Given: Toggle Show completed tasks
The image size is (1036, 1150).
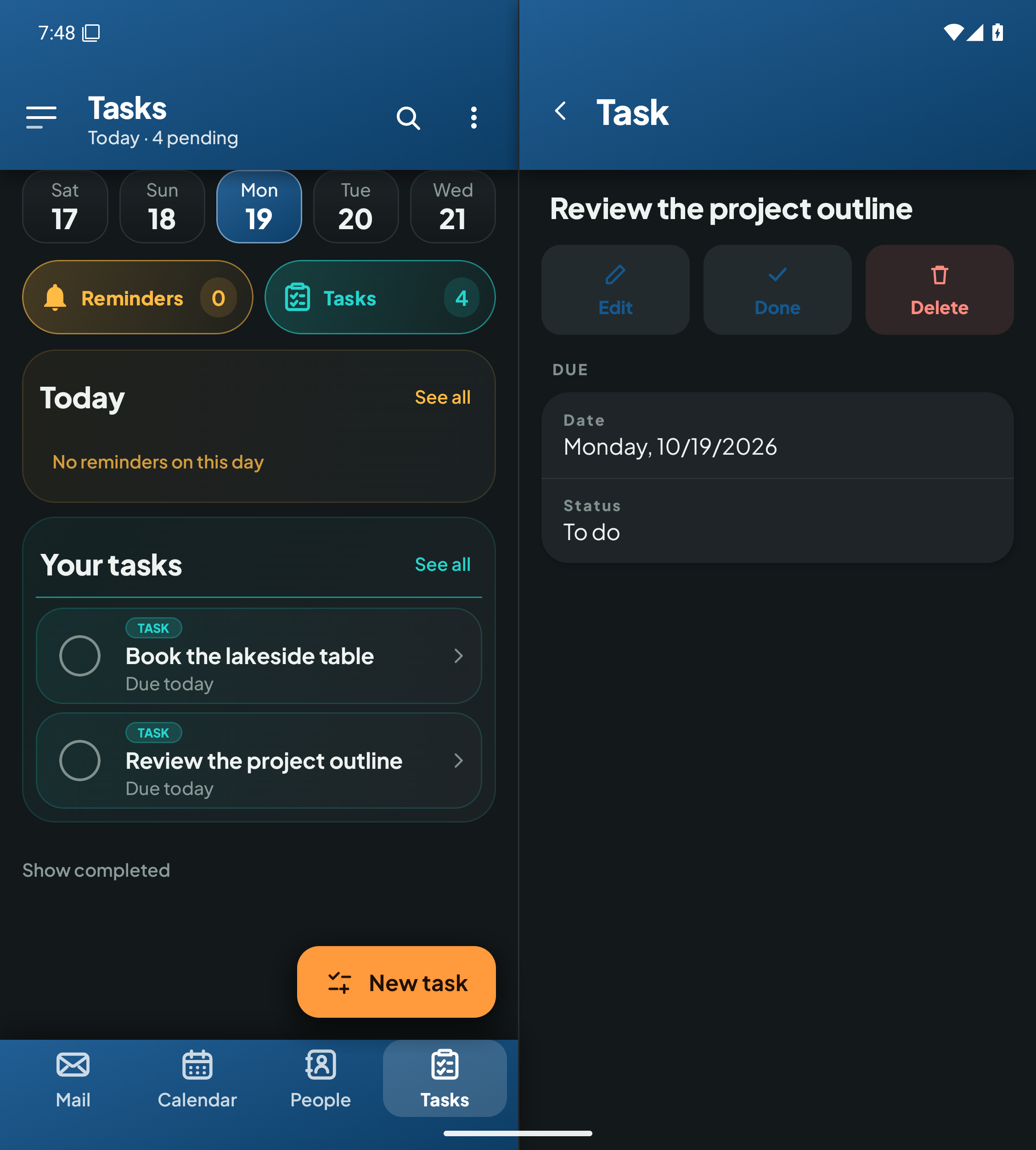Looking at the screenshot, I should click(x=96, y=870).
